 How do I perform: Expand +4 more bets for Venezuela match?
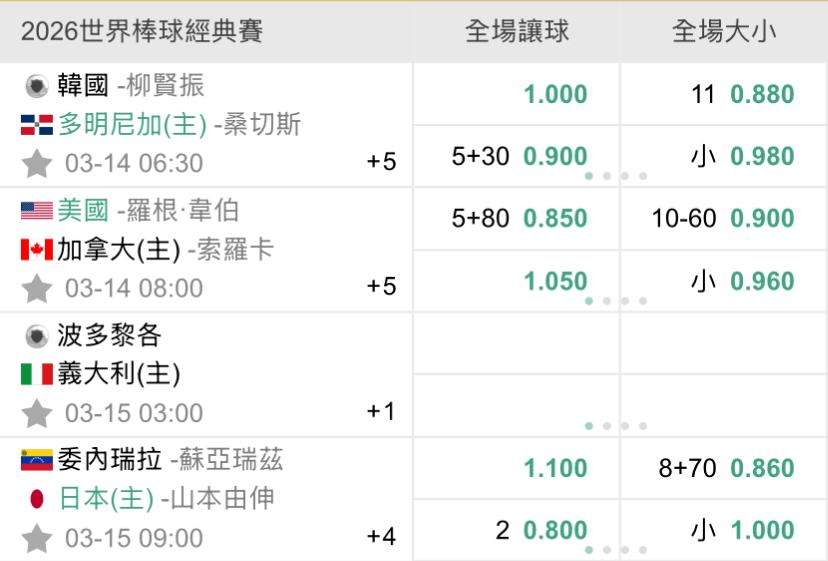(x=381, y=537)
